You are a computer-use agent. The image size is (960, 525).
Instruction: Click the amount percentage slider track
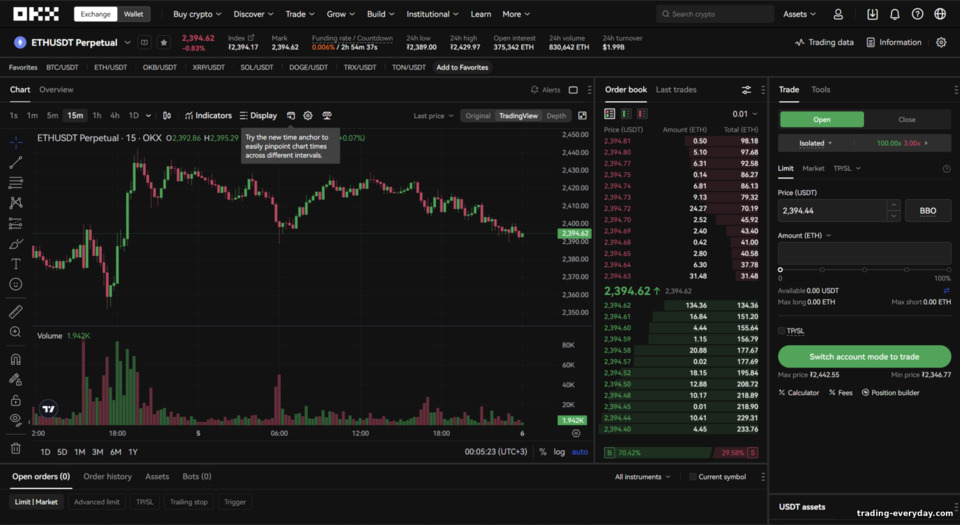(864, 269)
